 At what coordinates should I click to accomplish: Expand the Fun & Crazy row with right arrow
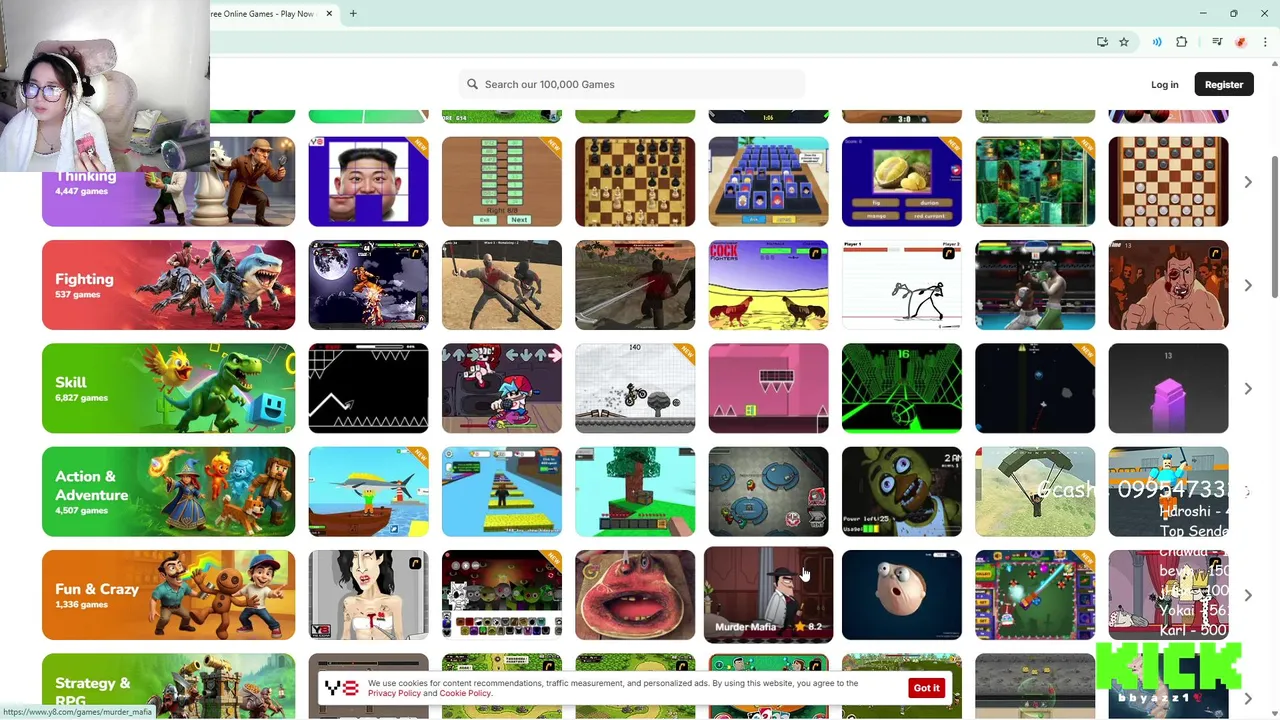pos(1247,595)
